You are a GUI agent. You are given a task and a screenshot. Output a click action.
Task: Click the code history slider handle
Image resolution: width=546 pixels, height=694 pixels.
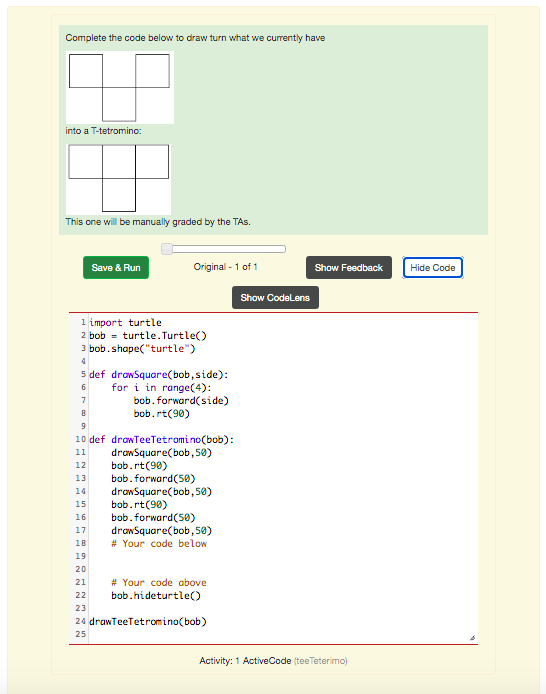point(167,249)
